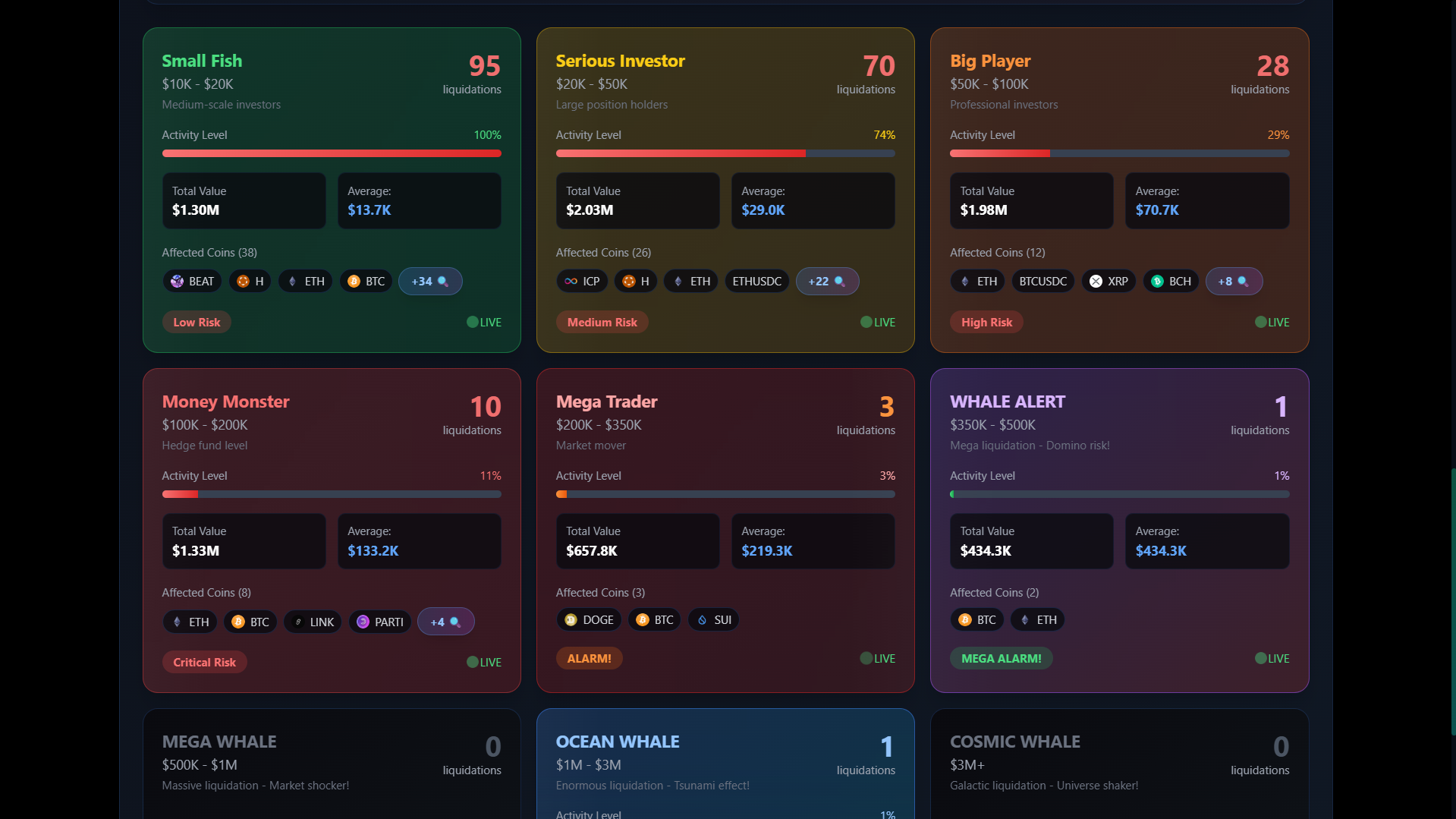Click the LIVE indicator on Big Player card
The width and height of the screenshot is (1456, 819).
click(x=1272, y=323)
